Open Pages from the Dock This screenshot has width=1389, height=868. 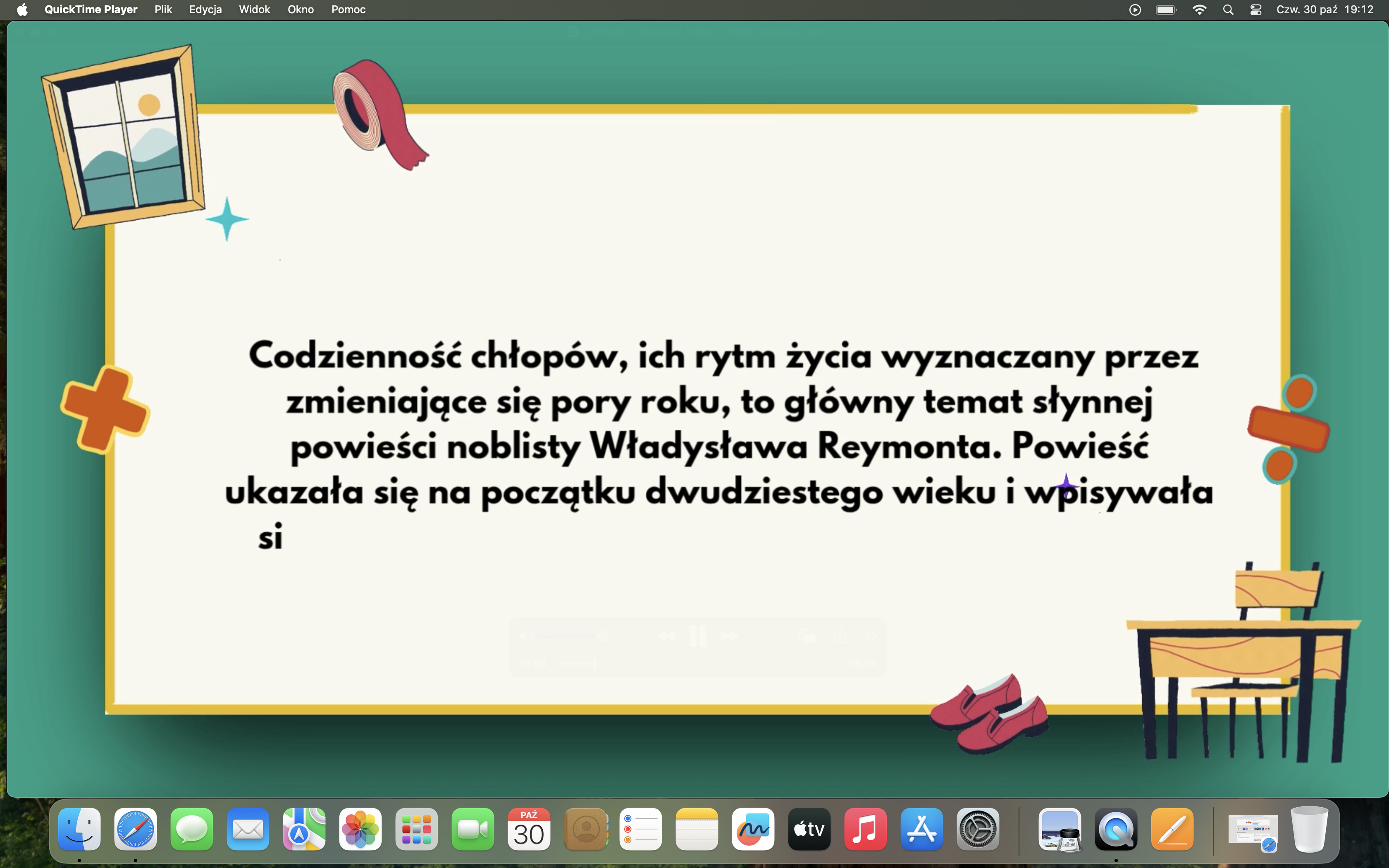[x=1172, y=830]
